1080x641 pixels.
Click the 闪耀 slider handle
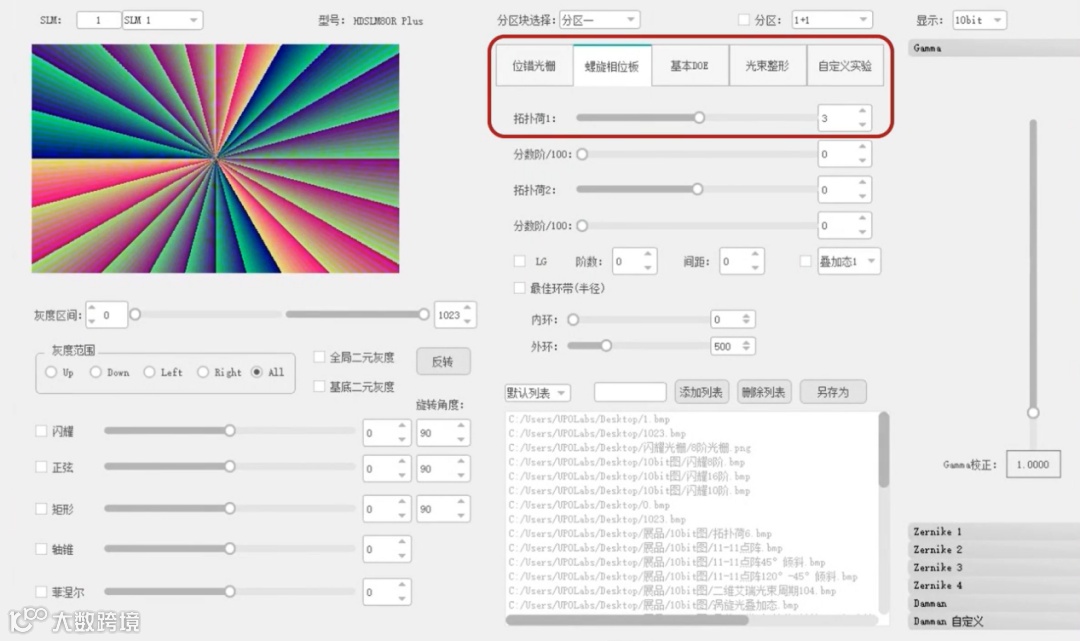pos(229,430)
